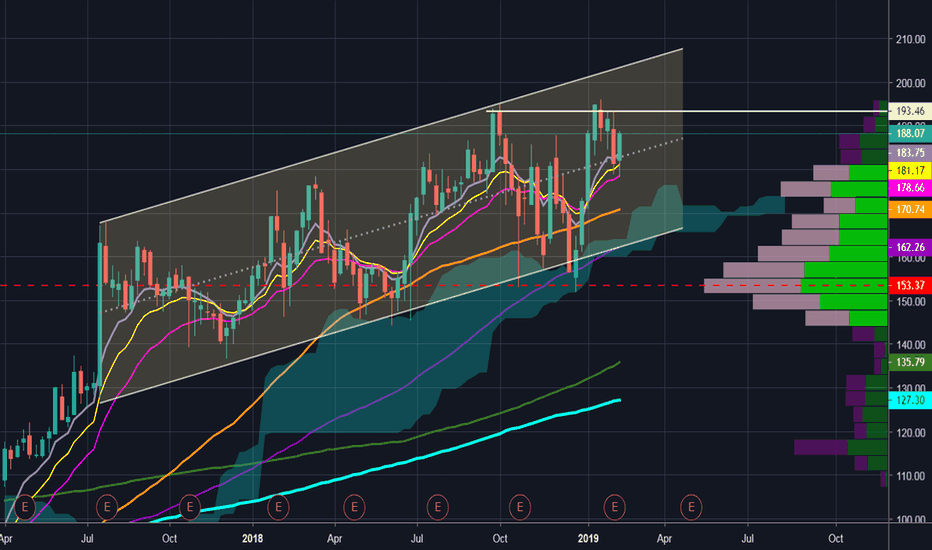Click the longest volume profile bar at 153.37
The height and width of the screenshot is (550, 932).
[x=795, y=286]
